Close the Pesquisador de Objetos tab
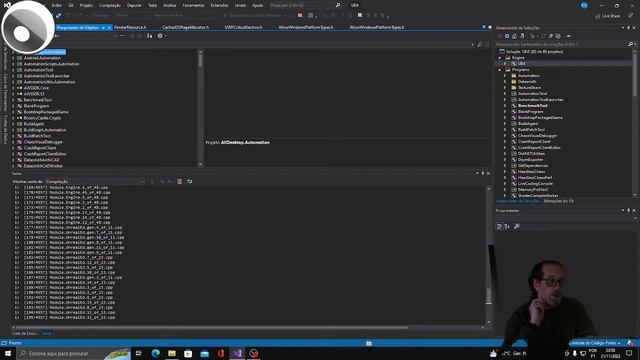 [x=109, y=27]
